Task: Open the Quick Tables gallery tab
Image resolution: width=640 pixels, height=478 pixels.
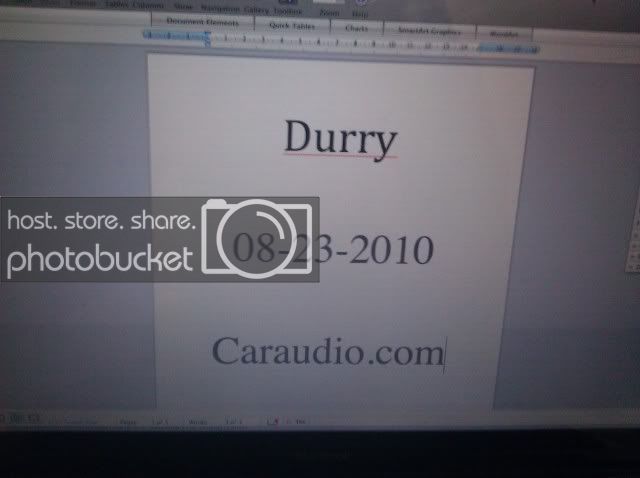Action: pyautogui.click(x=292, y=26)
